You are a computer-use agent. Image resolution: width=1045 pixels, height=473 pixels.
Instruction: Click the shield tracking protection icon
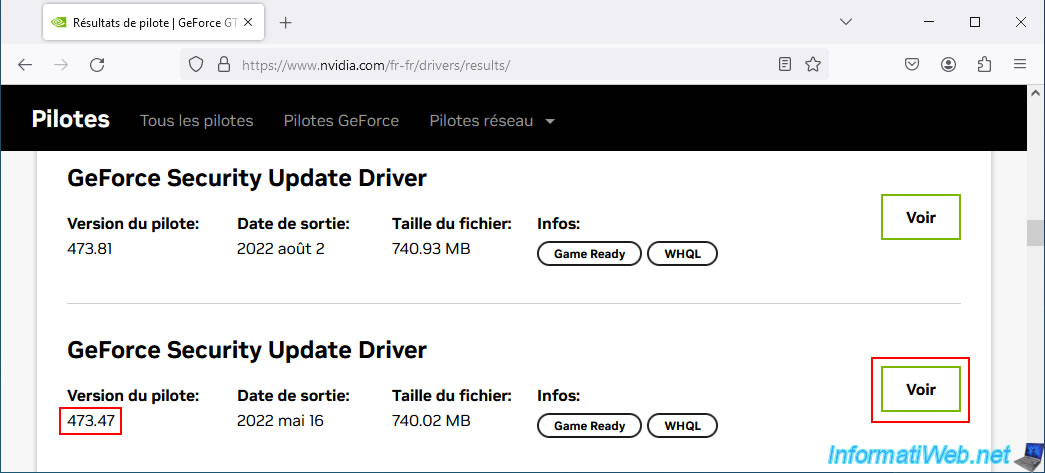pos(197,64)
